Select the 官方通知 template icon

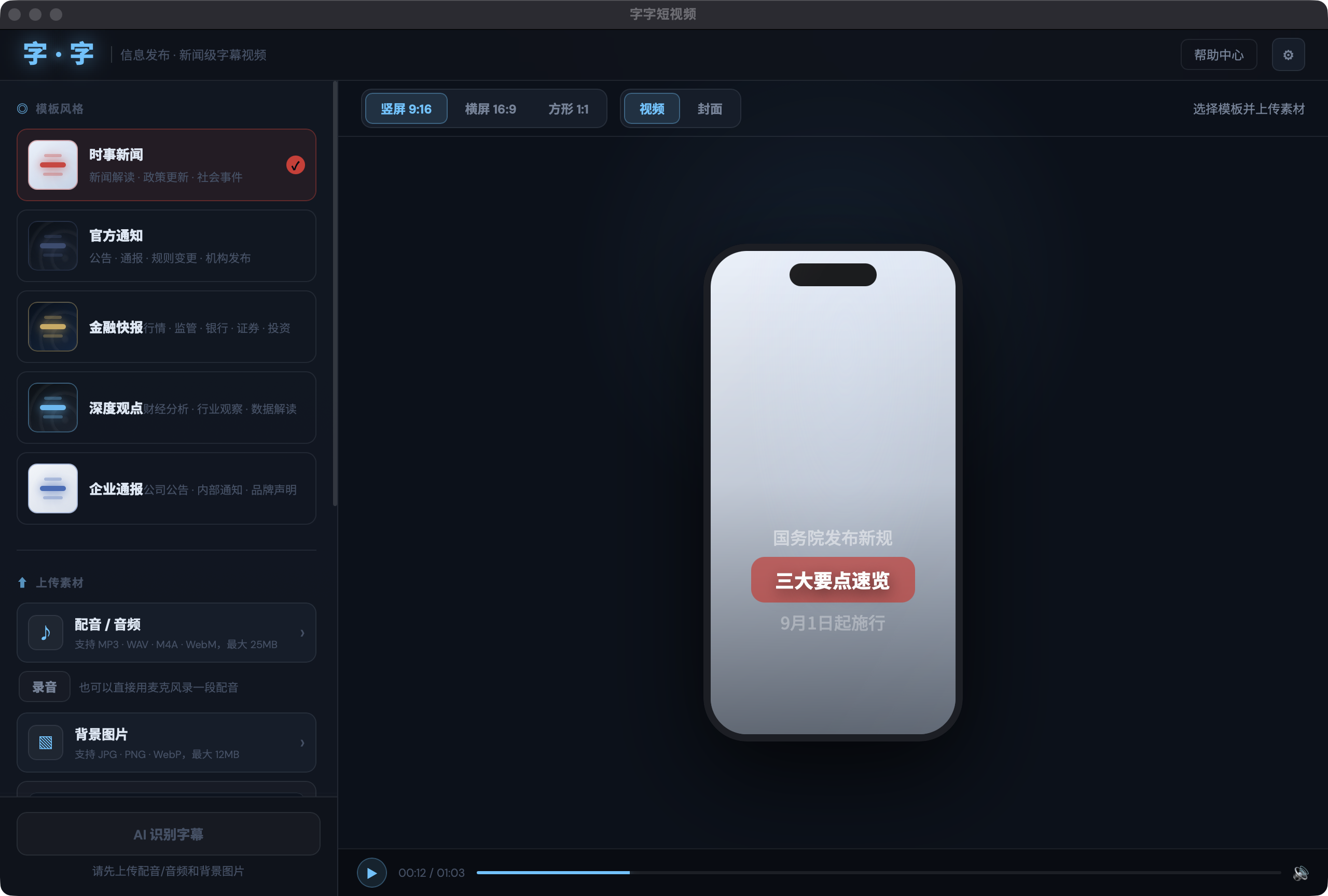pyautogui.click(x=52, y=246)
